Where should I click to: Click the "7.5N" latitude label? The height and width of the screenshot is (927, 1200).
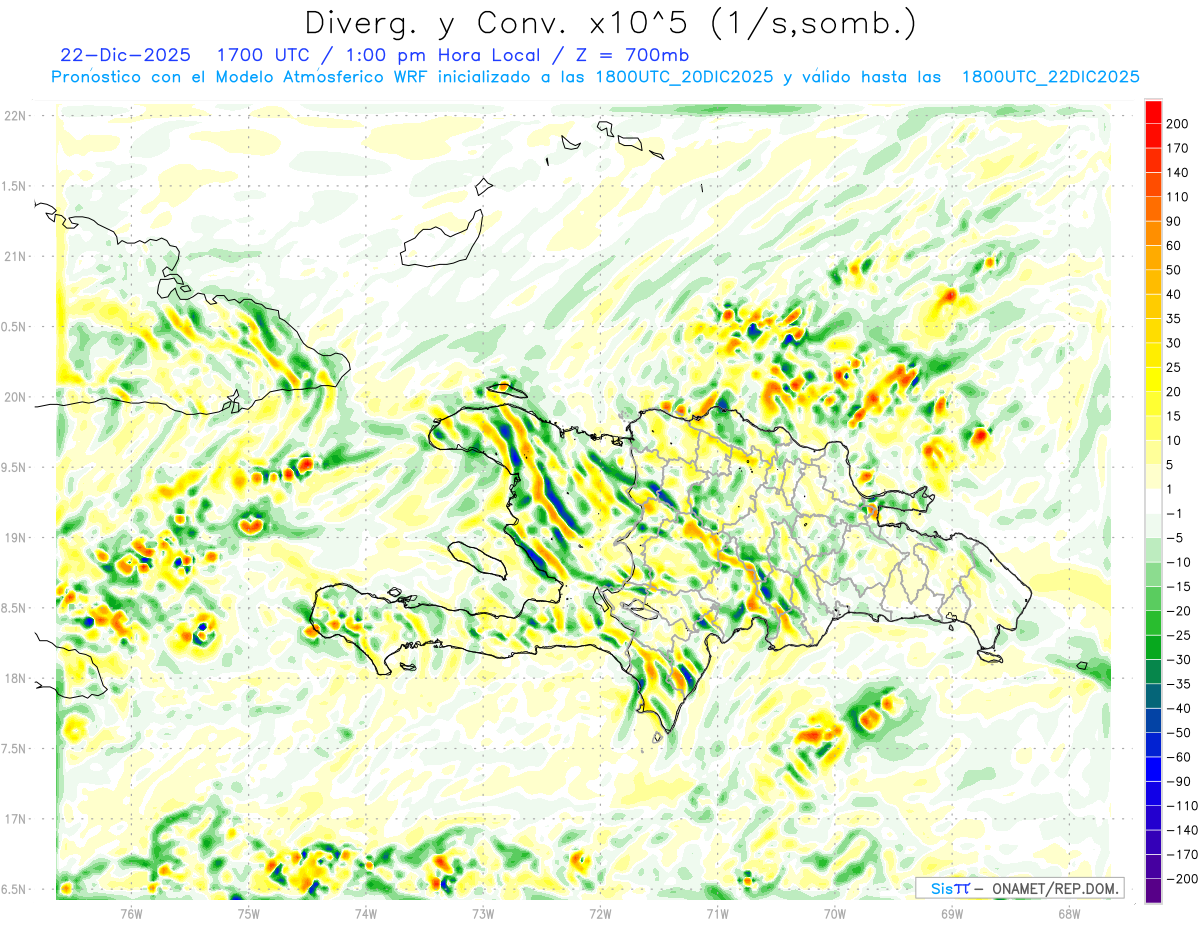point(13,749)
